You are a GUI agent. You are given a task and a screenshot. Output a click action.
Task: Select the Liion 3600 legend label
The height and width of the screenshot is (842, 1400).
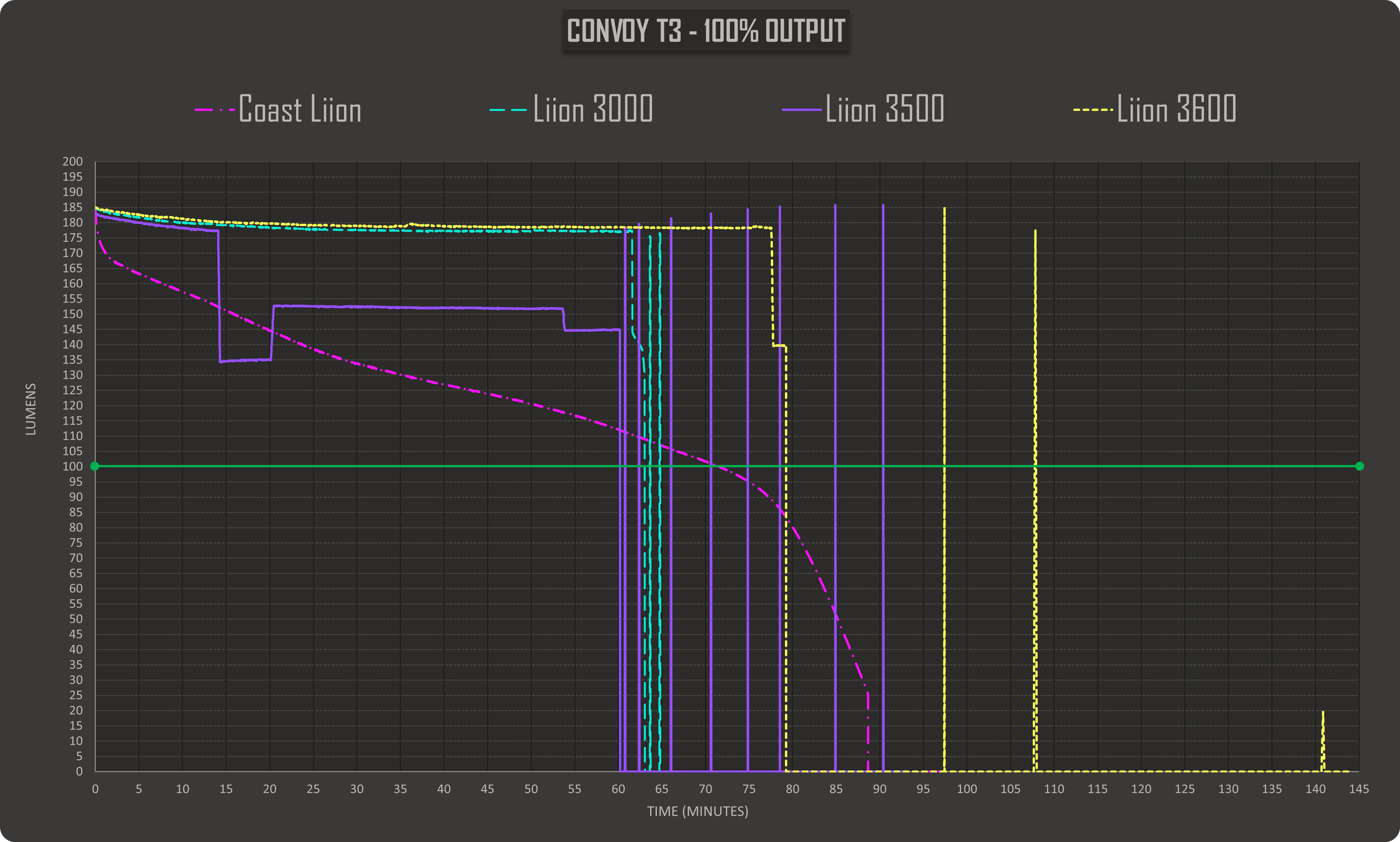click(1177, 109)
